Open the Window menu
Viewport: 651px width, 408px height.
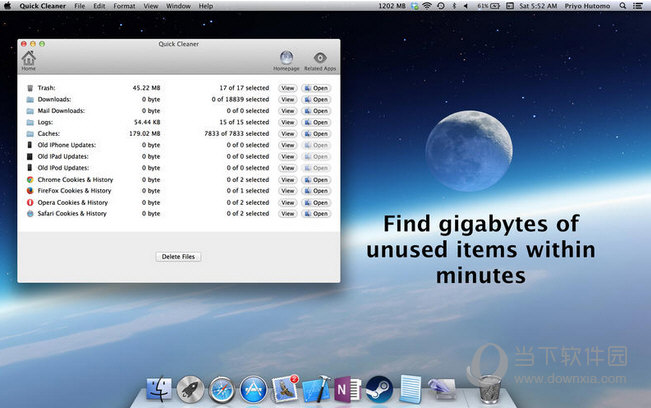pos(178,6)
